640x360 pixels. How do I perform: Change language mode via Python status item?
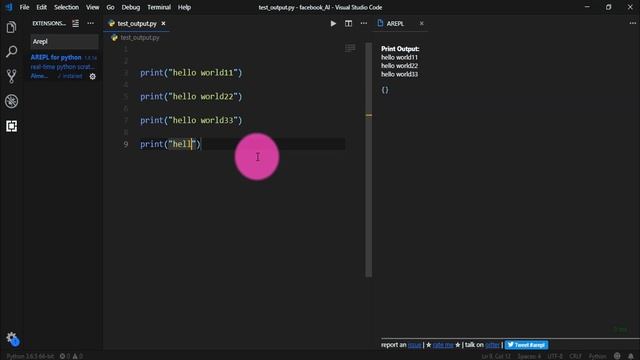click(597, 356)
